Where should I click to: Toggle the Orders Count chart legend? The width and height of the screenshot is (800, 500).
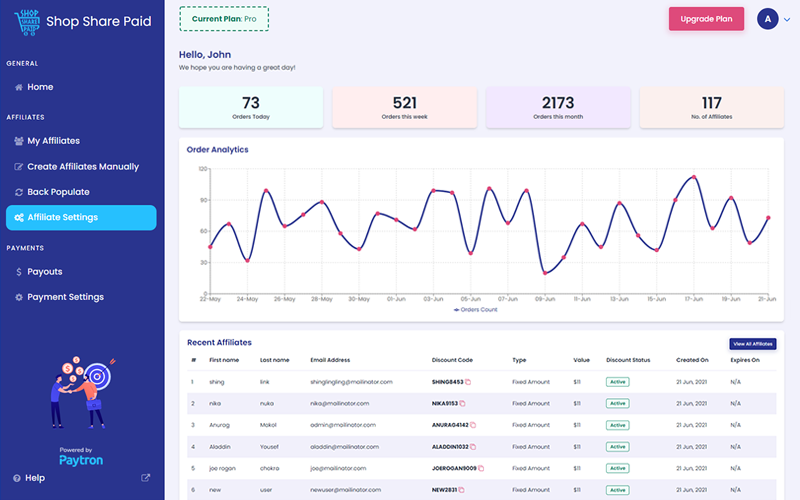click(x=475, y=310)
